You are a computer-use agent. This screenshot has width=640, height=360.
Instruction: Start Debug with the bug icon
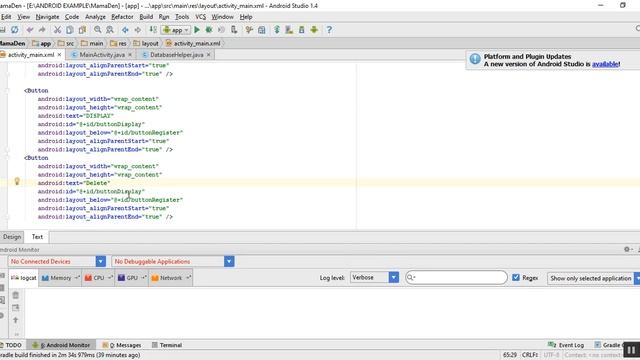209,30
